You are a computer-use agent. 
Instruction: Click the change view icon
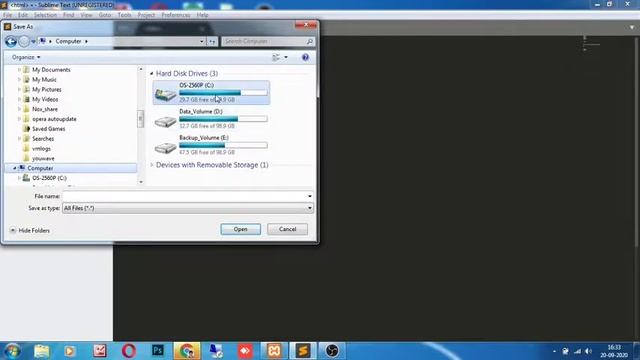click(x=276, y=57)
